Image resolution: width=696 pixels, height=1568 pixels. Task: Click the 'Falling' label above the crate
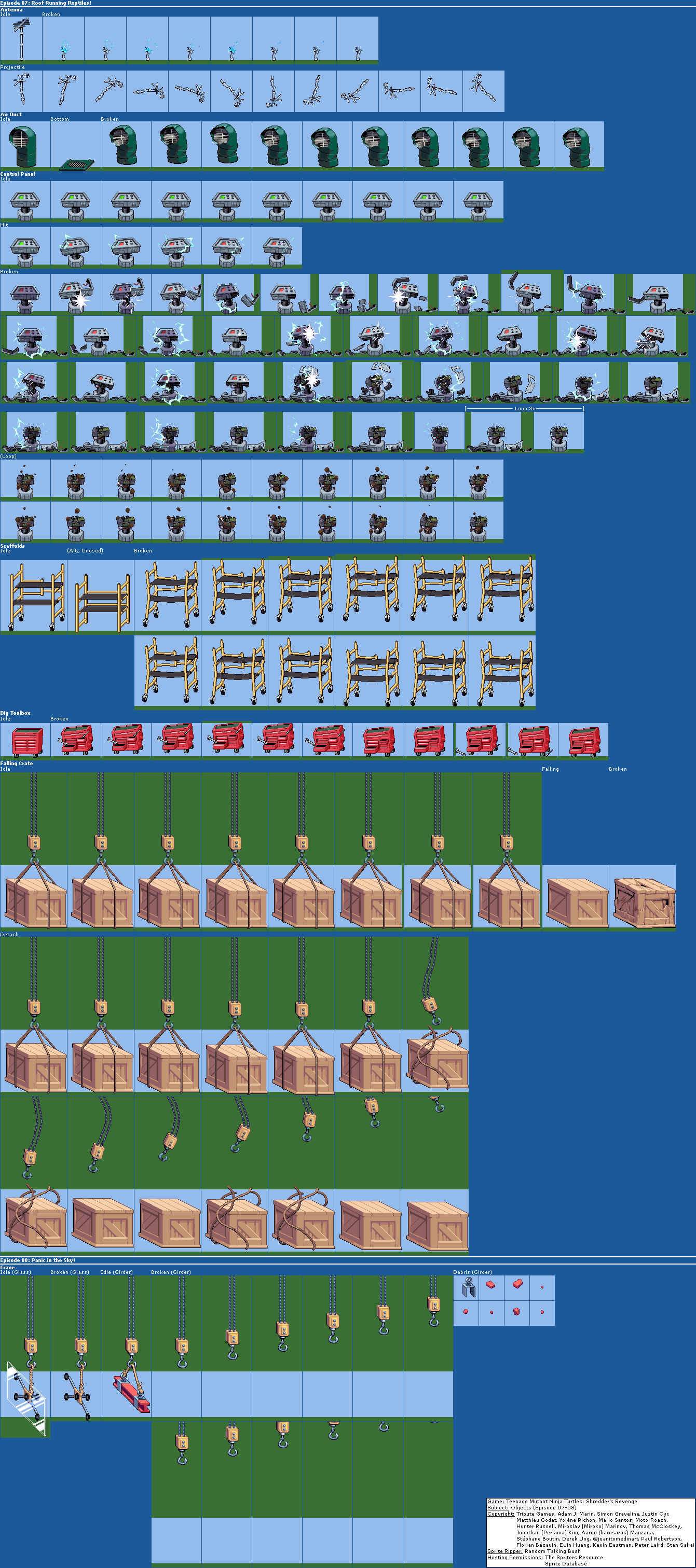coord(551,769)
